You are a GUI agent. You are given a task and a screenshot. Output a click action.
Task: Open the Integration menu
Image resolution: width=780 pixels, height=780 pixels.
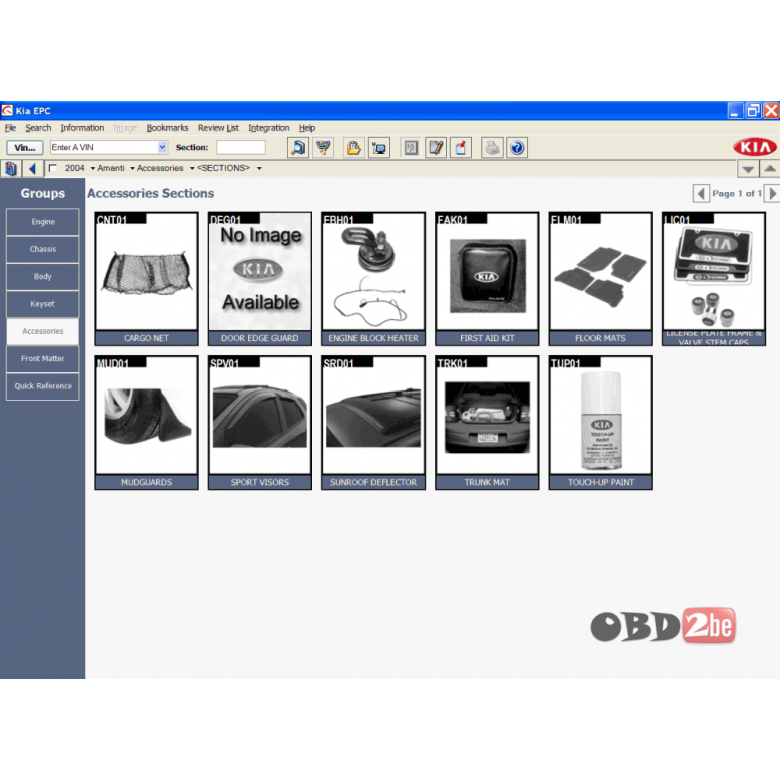click(269, 128)
